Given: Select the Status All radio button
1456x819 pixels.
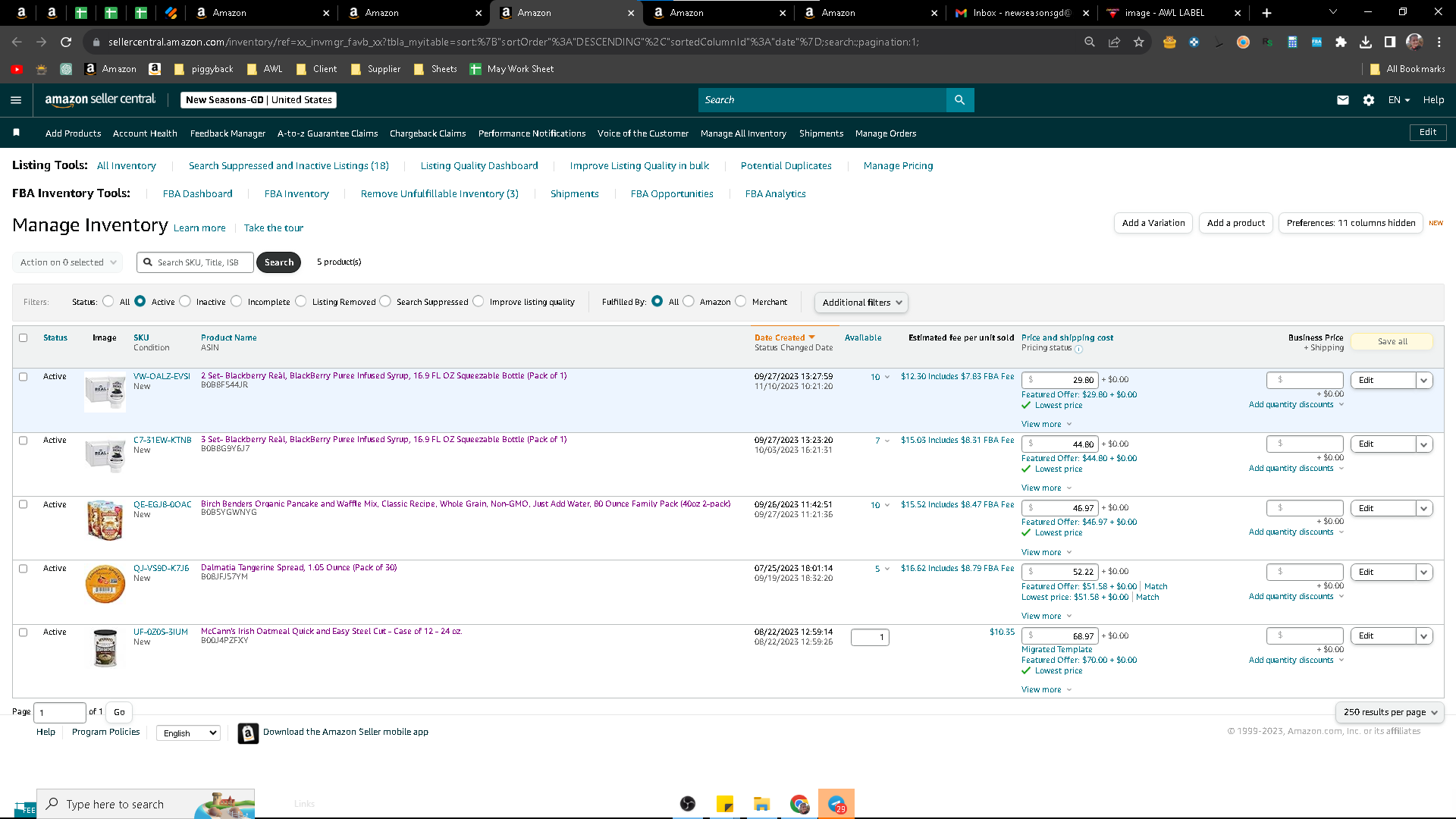Looking at the screenshot, I should click(x=108, y=301).
